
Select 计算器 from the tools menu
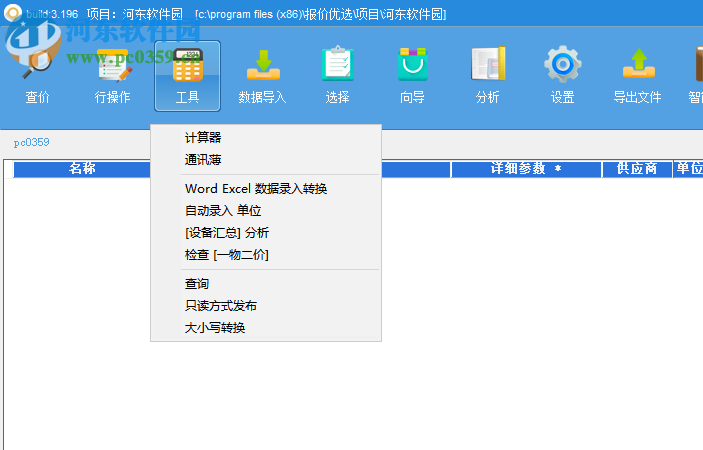pyautogui.click(x=266, y=138)
